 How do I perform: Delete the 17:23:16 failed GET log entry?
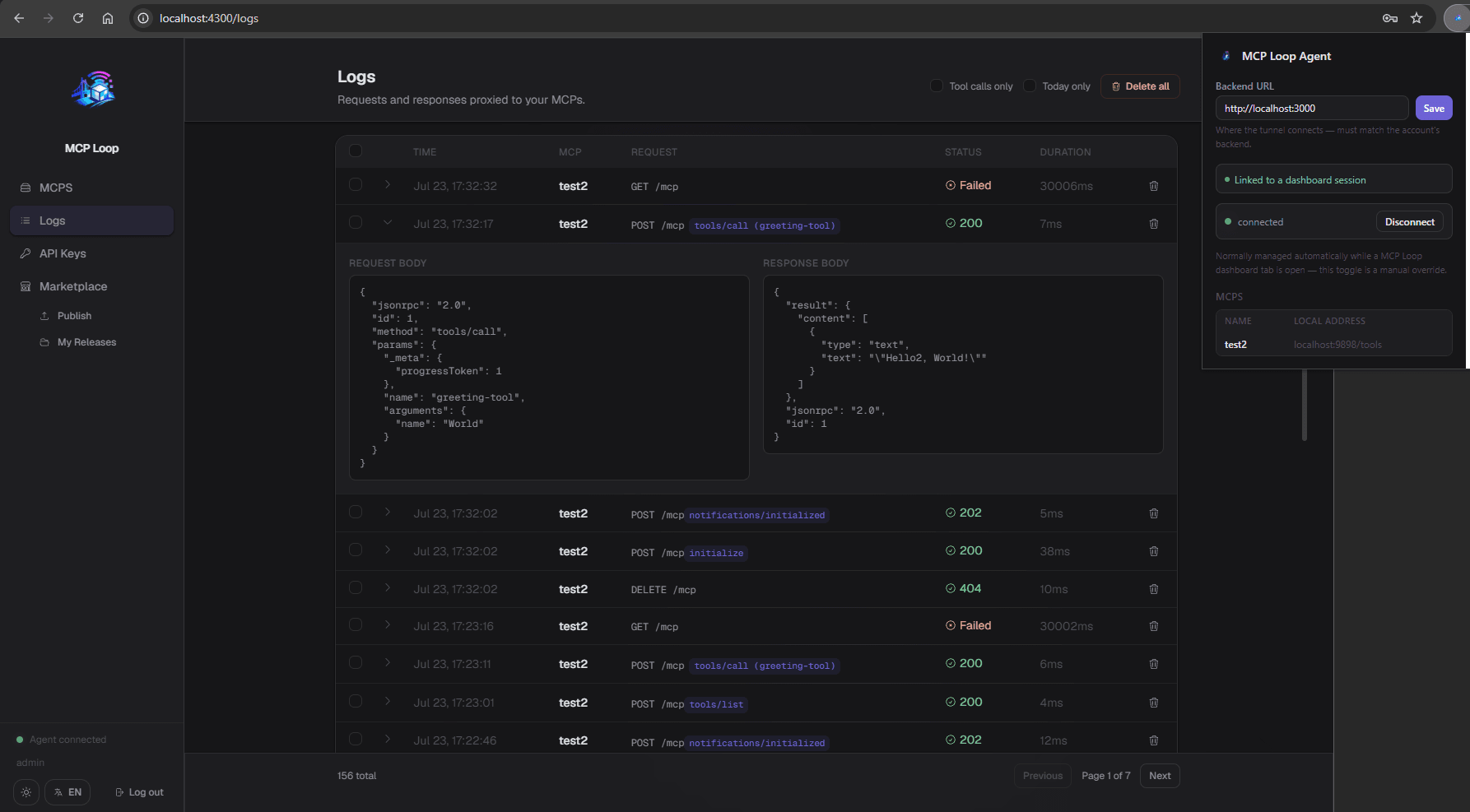(1154, 626)
